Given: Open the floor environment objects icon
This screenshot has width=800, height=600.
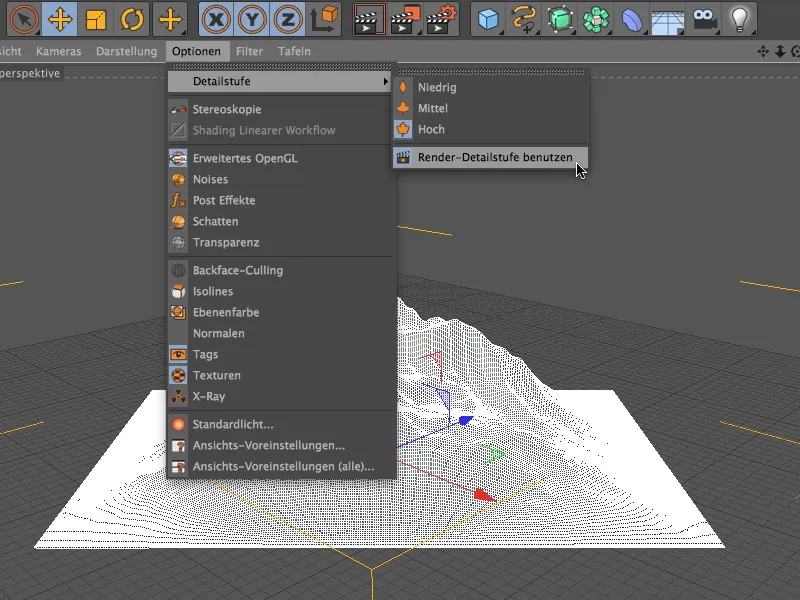Looking at the screenshot, I should (667, 19).
